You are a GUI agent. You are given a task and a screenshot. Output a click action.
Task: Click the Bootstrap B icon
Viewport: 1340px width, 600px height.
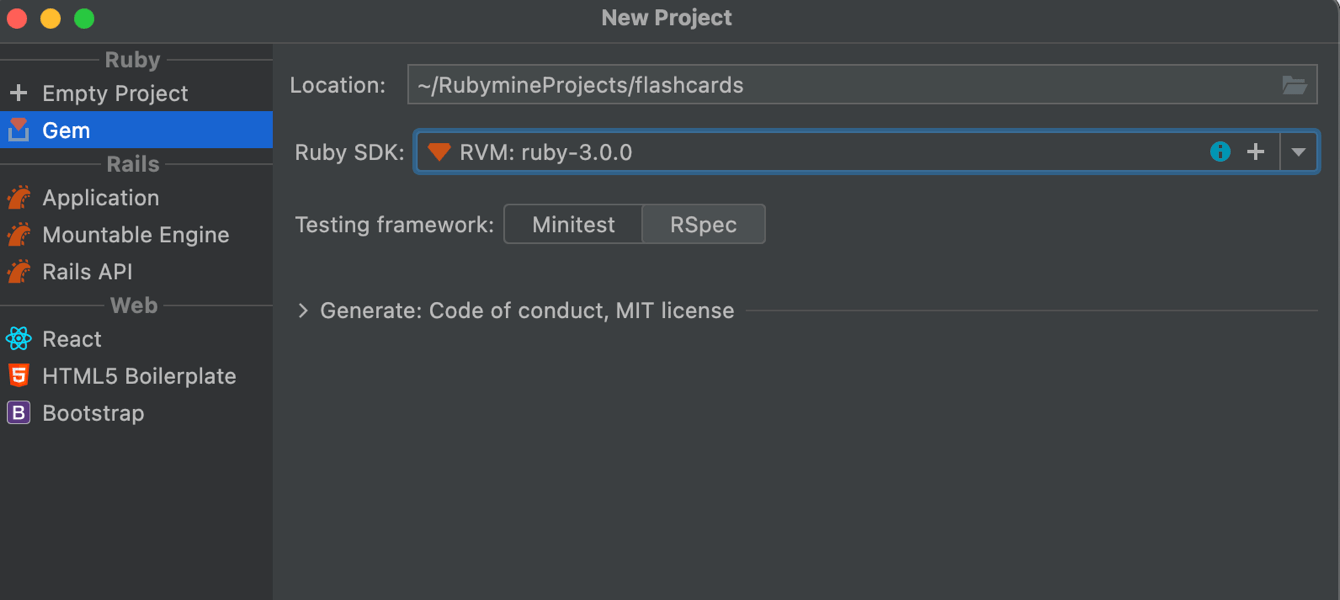(x=19, y=413)
